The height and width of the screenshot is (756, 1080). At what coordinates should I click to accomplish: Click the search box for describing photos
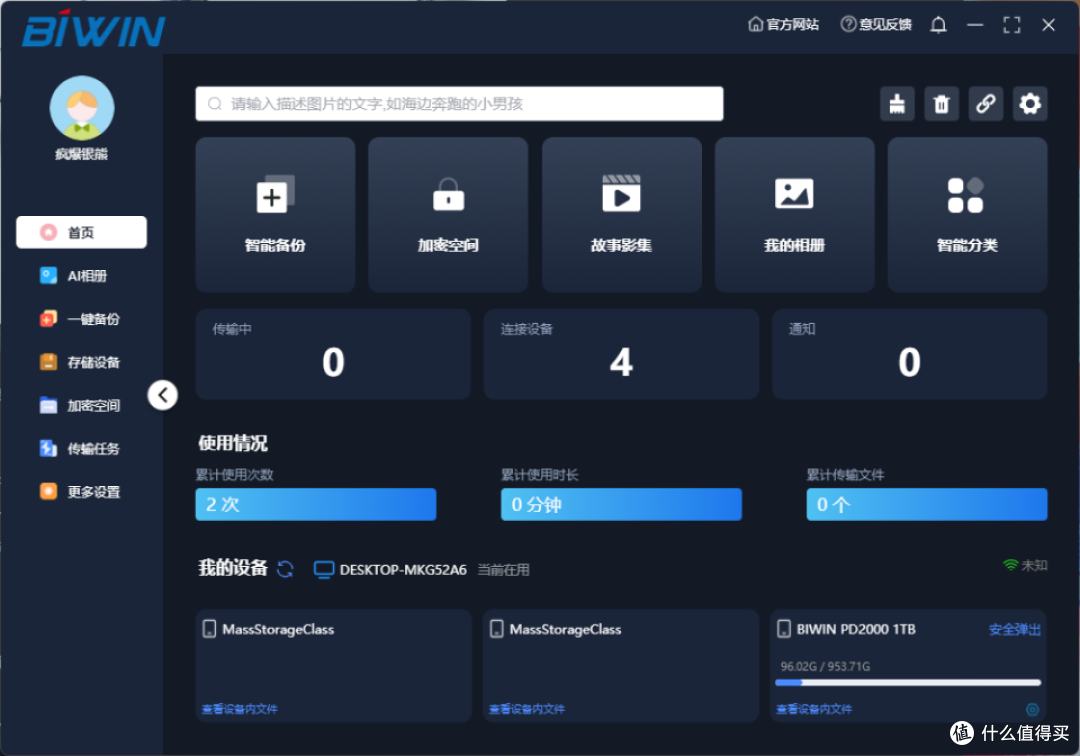point(459,104)
